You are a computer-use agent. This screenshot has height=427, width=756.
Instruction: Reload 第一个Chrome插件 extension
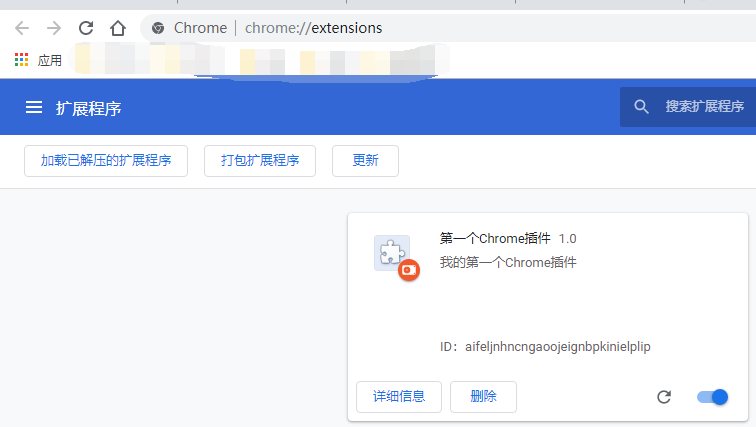coord(664,397)
